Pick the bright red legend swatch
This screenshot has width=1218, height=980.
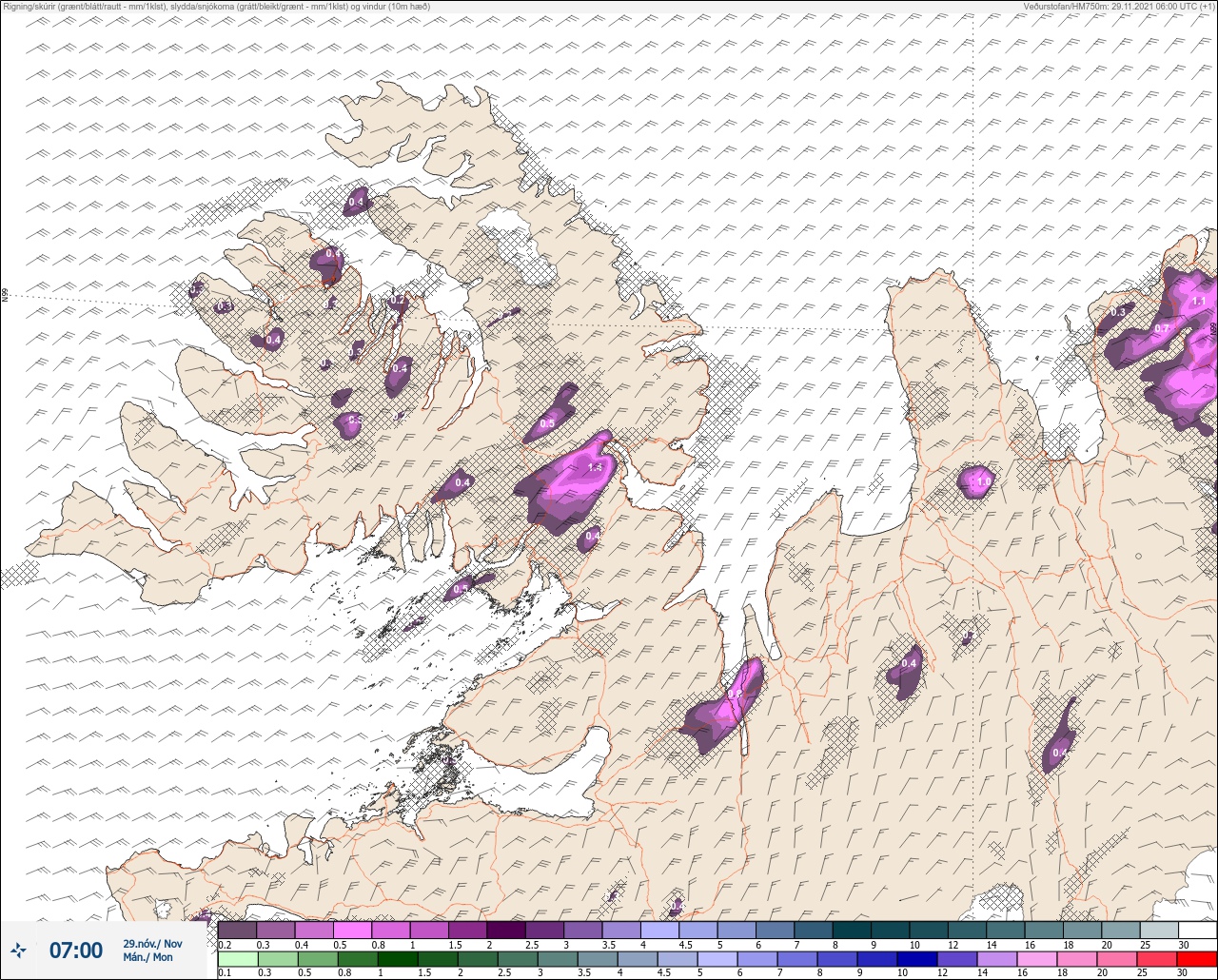(x=1197, y=958)
